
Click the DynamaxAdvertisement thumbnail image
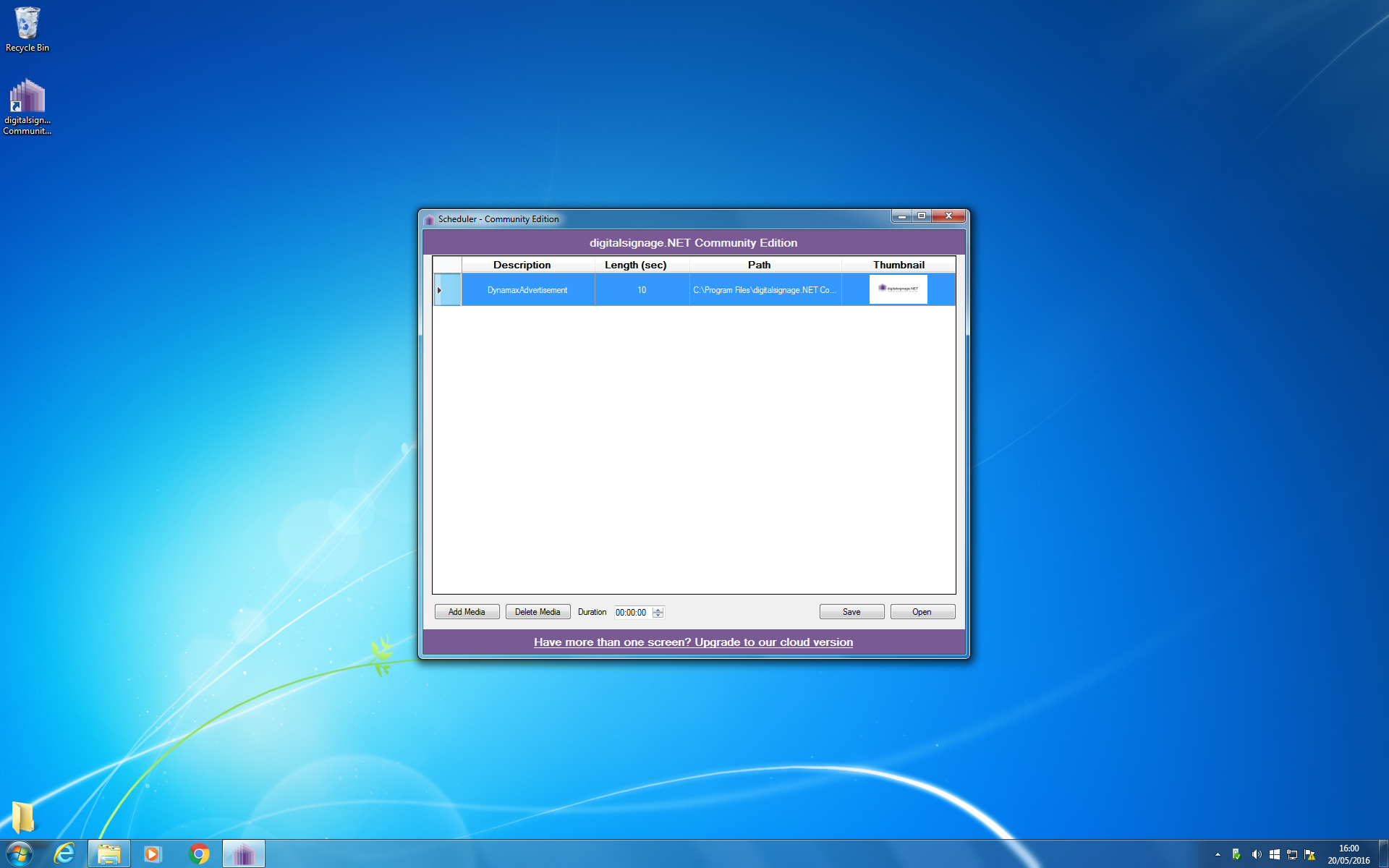[898, 289]
